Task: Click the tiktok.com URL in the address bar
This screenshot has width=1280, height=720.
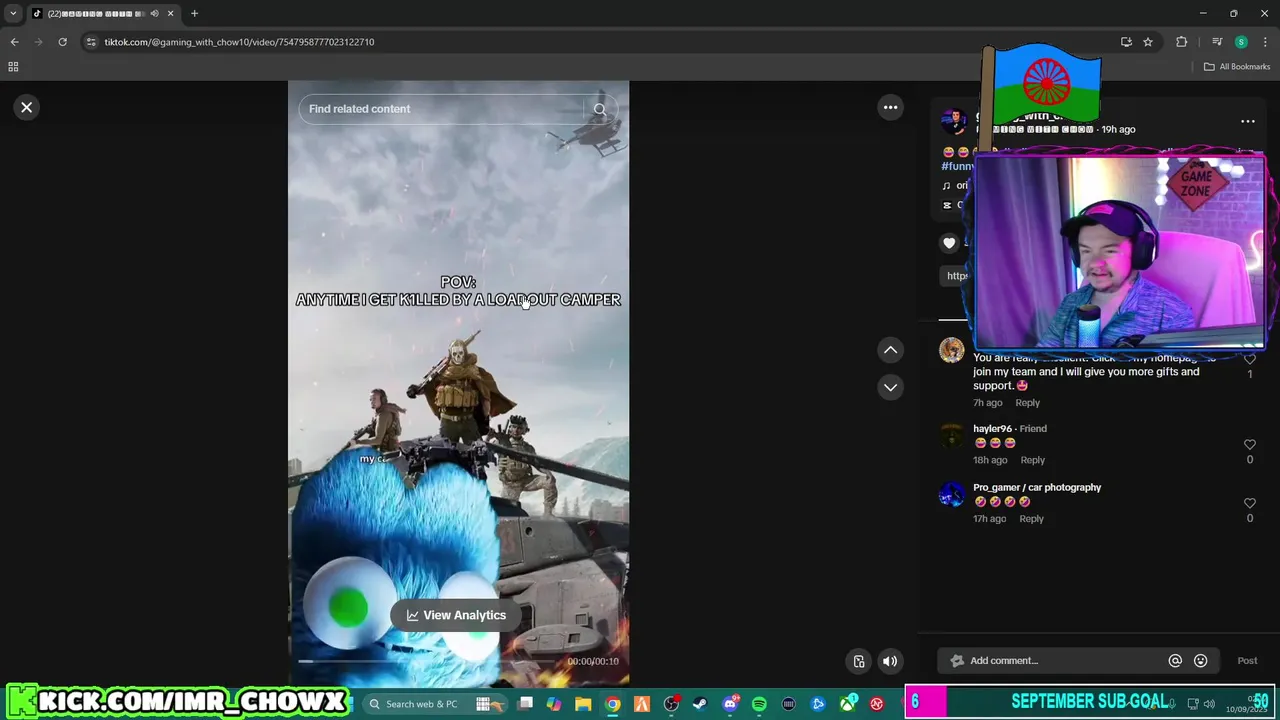Action: pyautogui.click(x=239, y=42)
